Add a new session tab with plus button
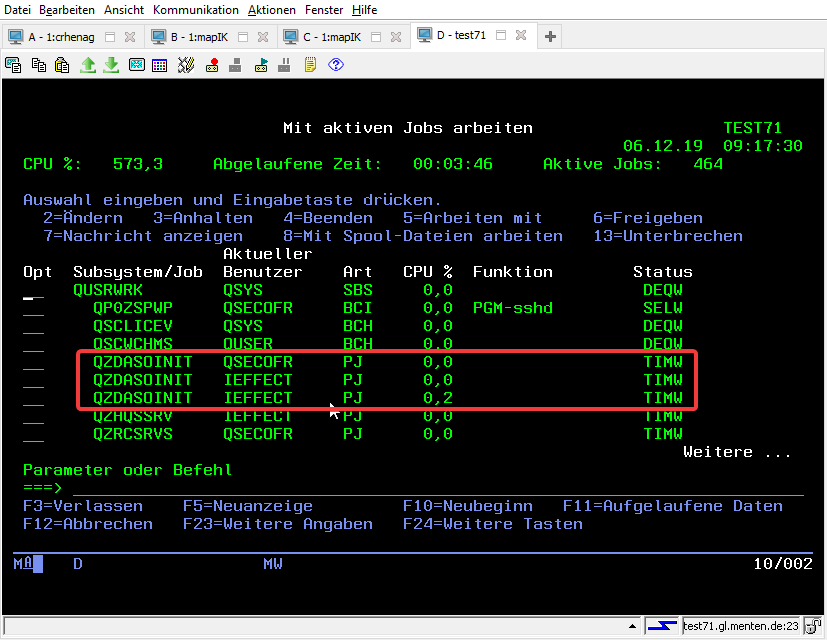 point(550,36)
